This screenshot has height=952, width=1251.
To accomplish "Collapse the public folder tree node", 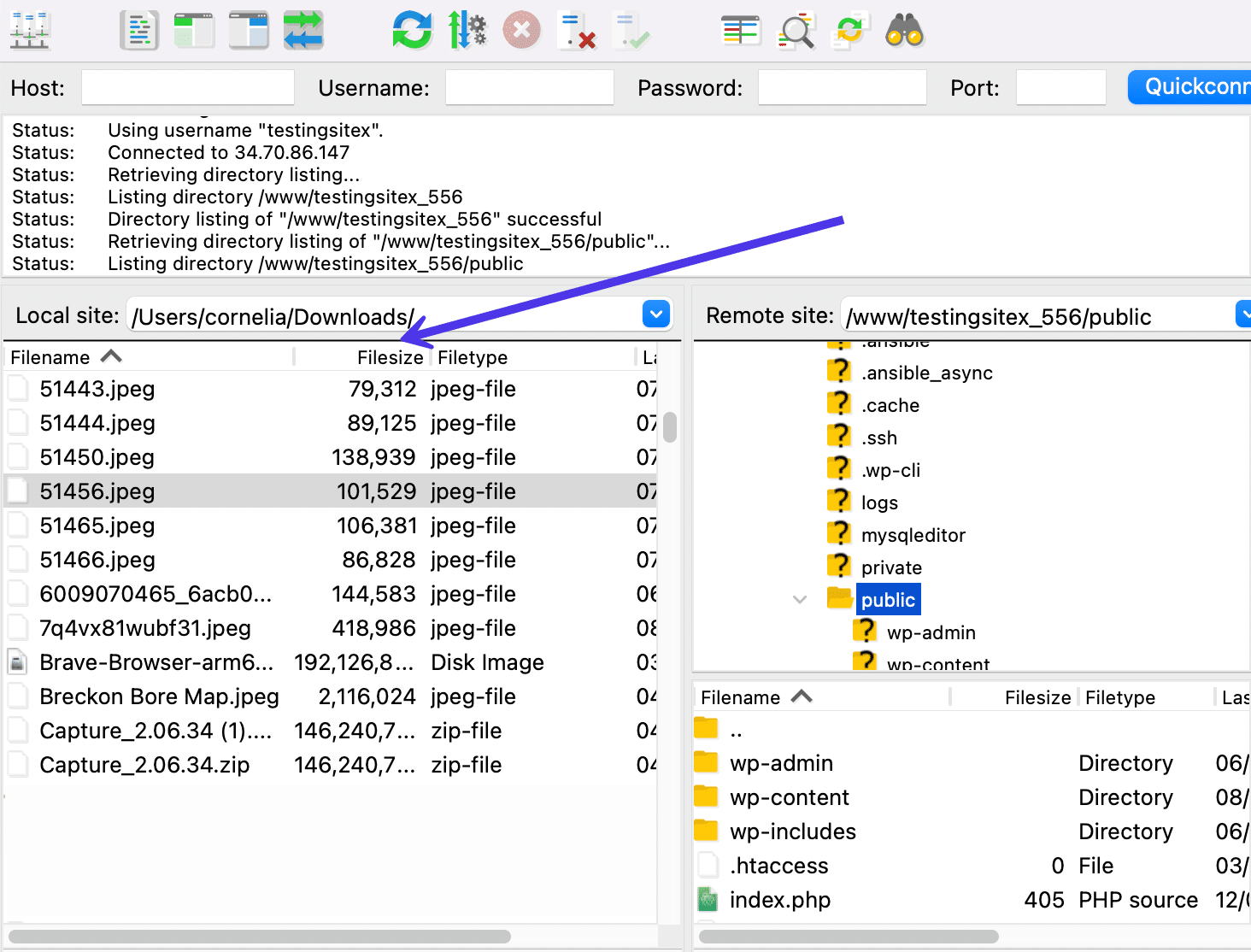I will tap(800, 600).
